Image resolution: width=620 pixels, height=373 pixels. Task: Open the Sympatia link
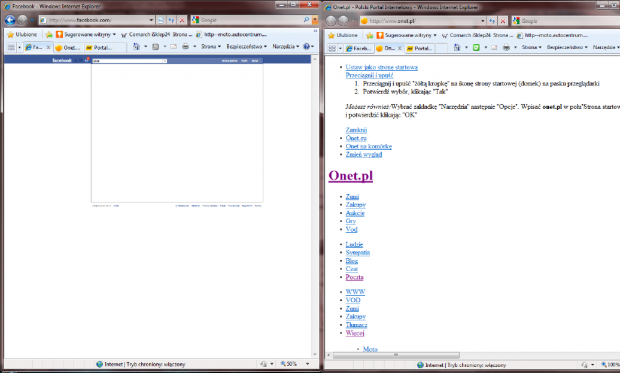click(x=357, y=252)
